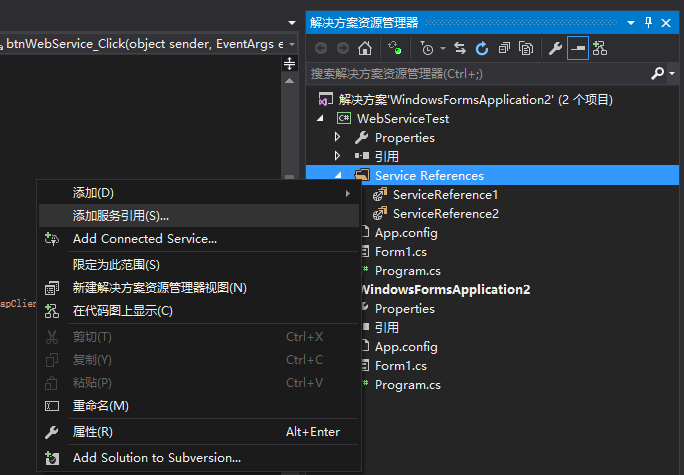Click the code map diagram icon in the toolbar
Viewport: 684px width, 475px height.
click(600, 48)
